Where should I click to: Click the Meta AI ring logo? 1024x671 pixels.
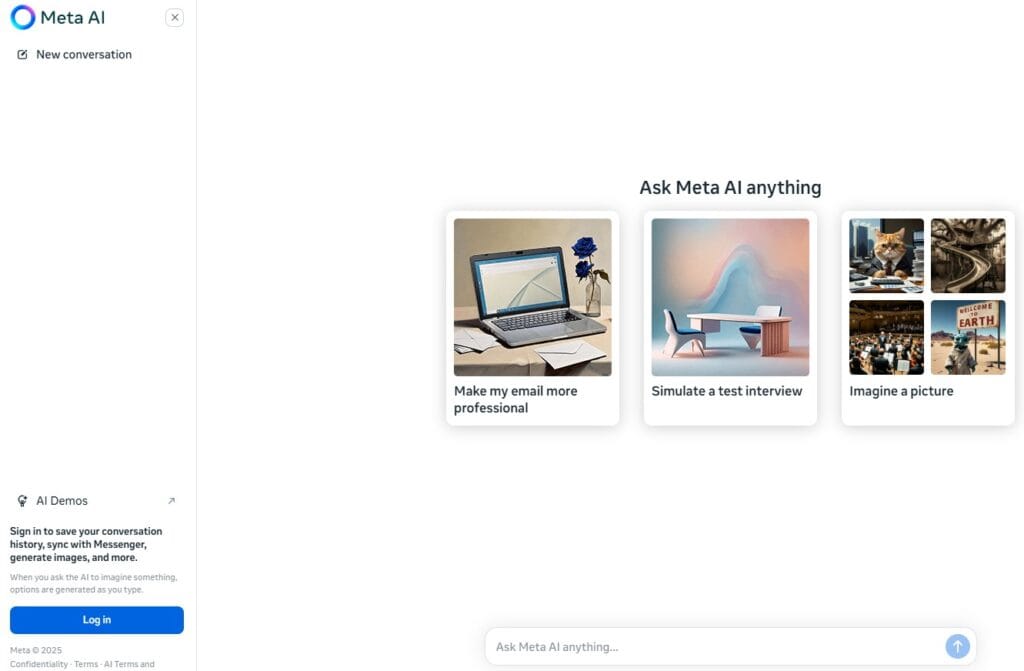[x=23, y=18]
